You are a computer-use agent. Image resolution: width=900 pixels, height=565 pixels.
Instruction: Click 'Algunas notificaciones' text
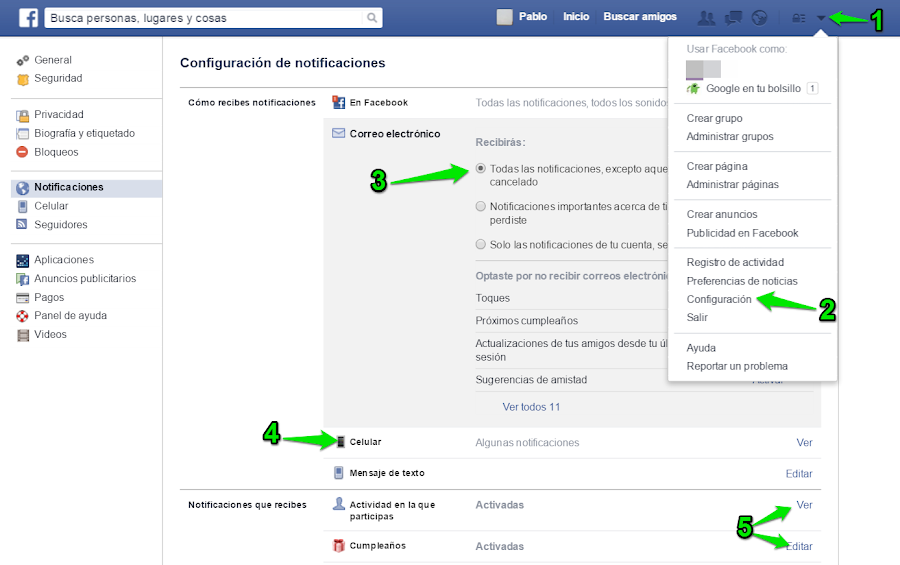click(x=527, y=443)
